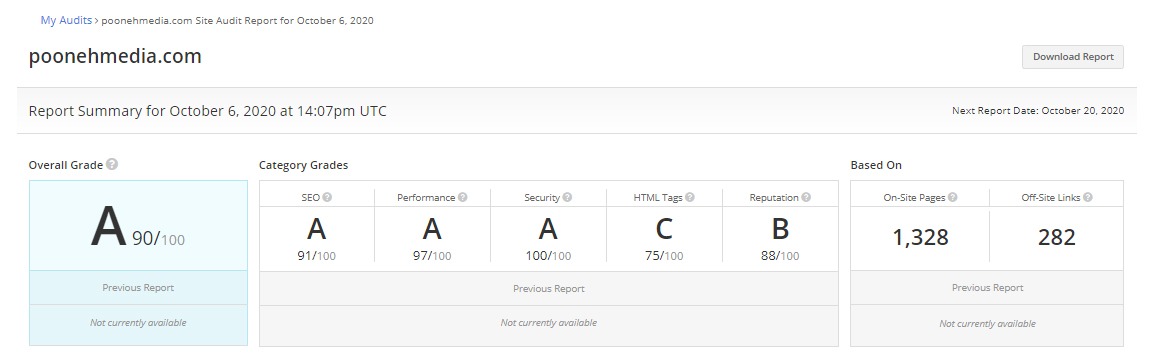Download the site audit report
1168x361 pixels.
(x=1073, y=57)
